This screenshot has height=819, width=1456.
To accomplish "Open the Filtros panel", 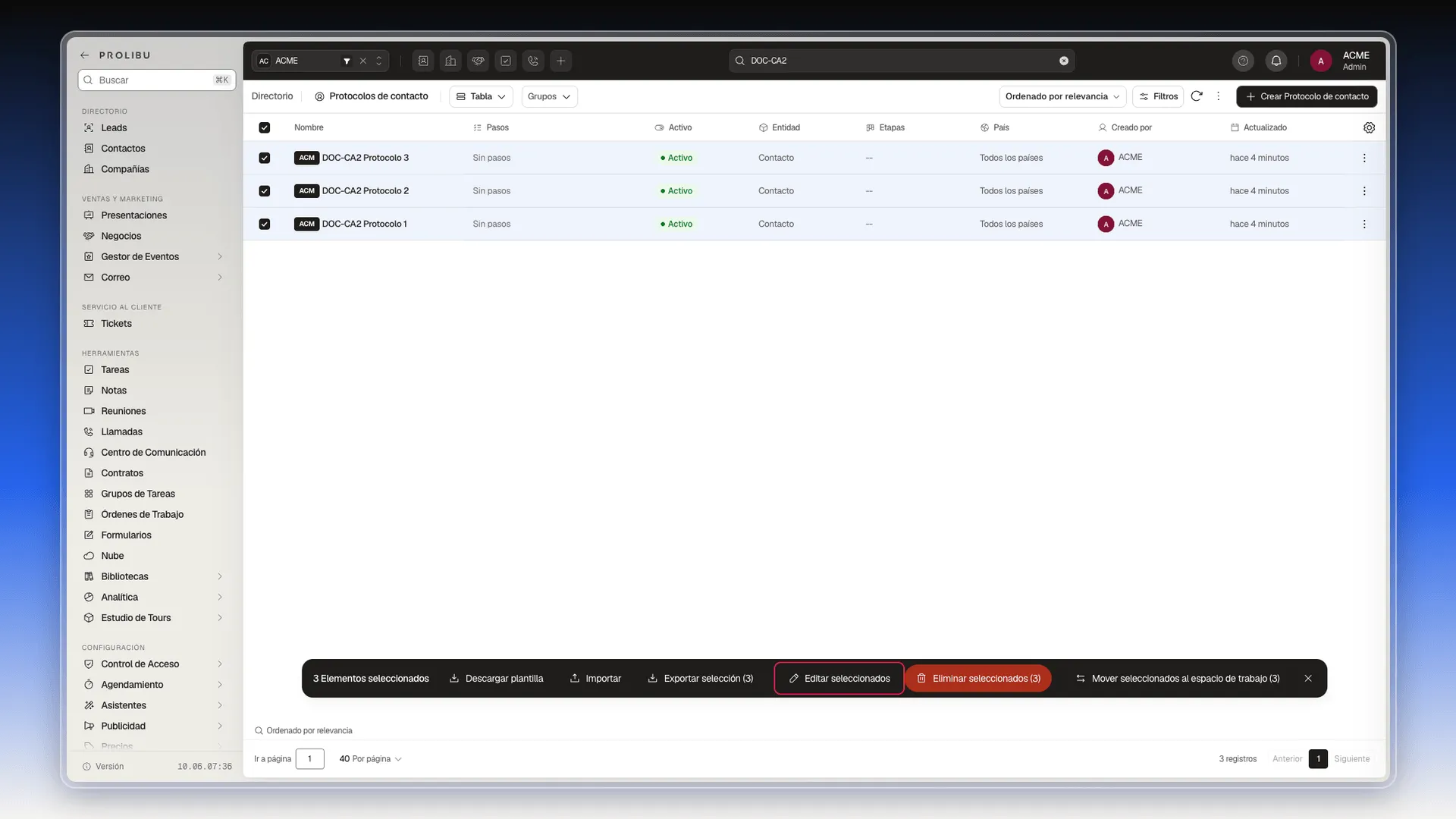I will click(1158, 96).
